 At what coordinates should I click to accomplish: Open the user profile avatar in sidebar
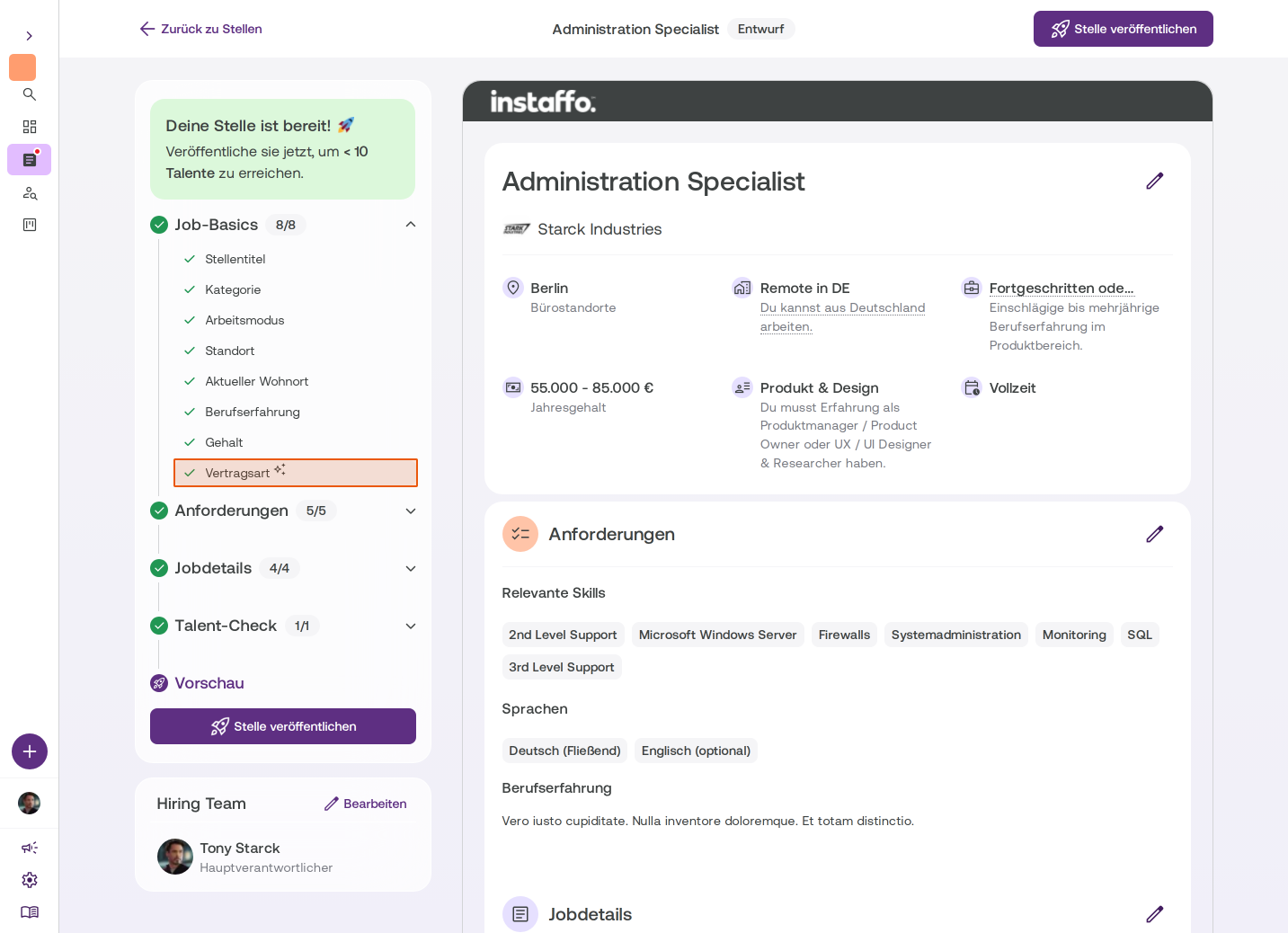point(30,803)
